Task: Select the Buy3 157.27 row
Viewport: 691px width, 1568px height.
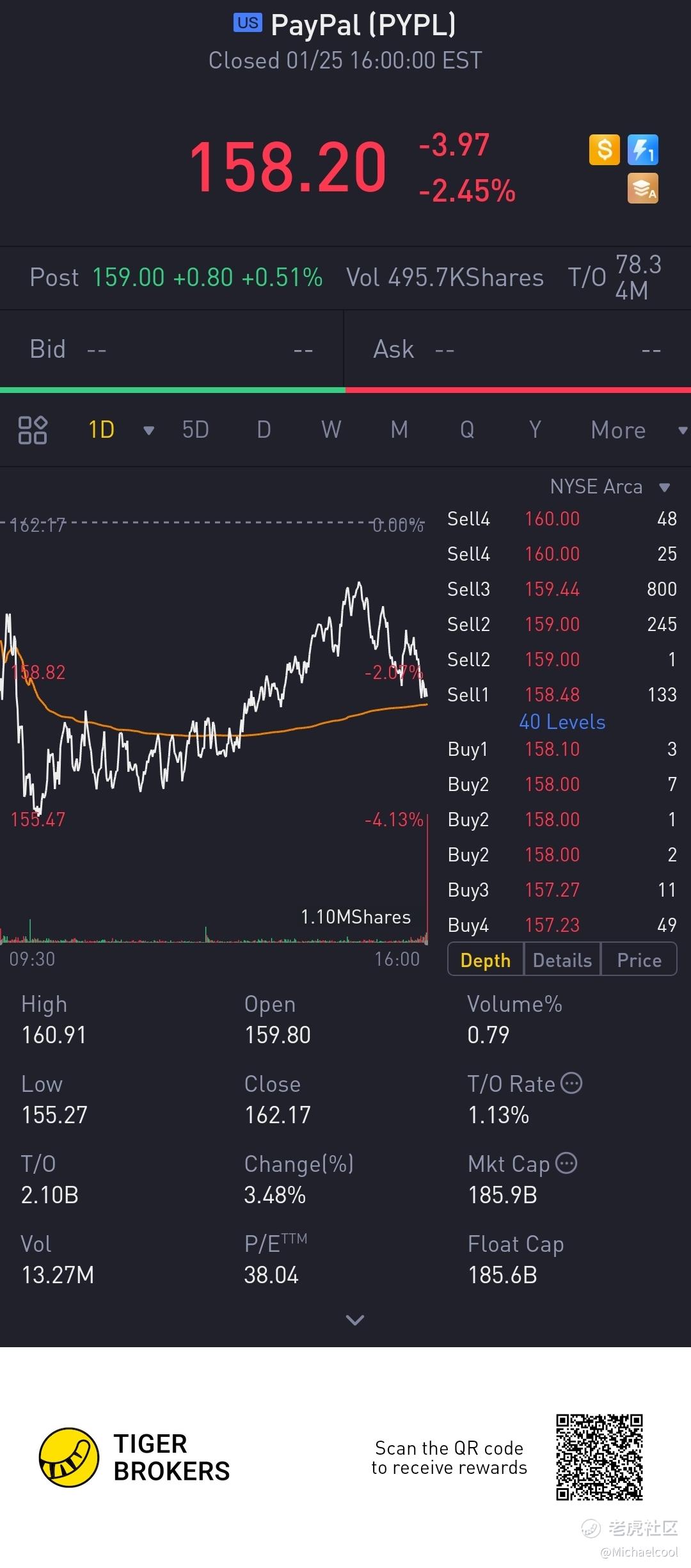Action: click(x=562, y=890)
